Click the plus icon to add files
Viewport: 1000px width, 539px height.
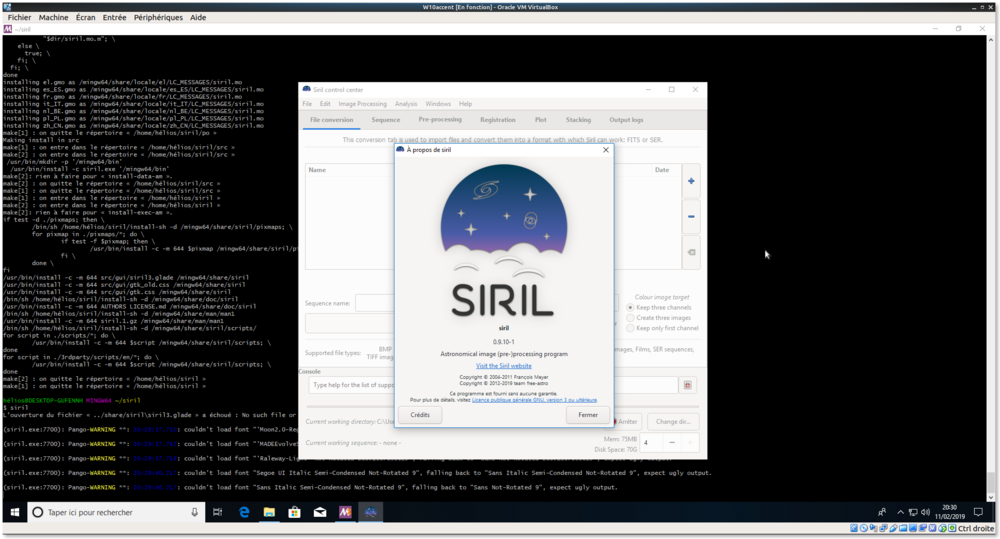691,181
